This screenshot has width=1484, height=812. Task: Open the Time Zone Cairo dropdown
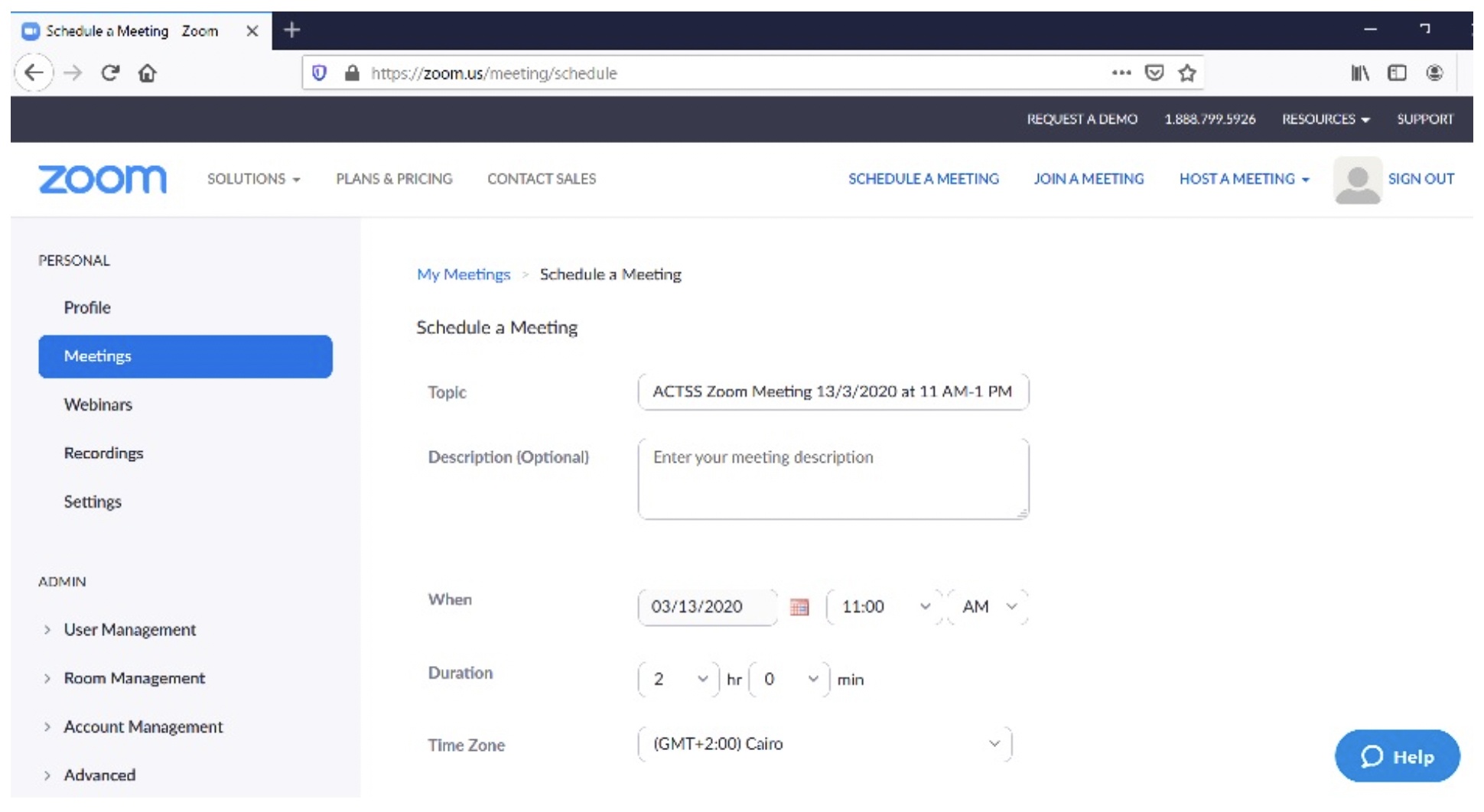point(825,744)
